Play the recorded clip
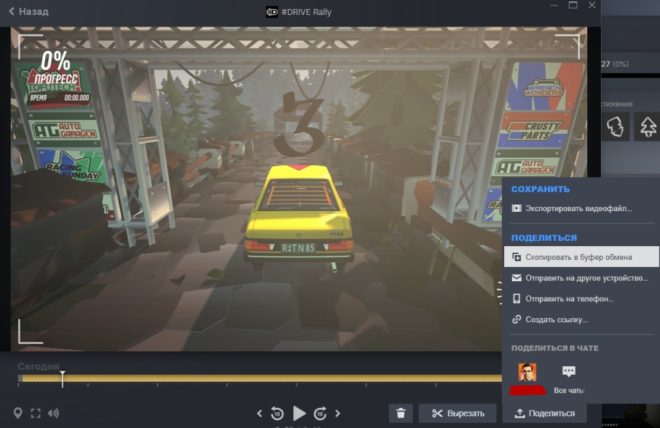 (x=299, y=413)
